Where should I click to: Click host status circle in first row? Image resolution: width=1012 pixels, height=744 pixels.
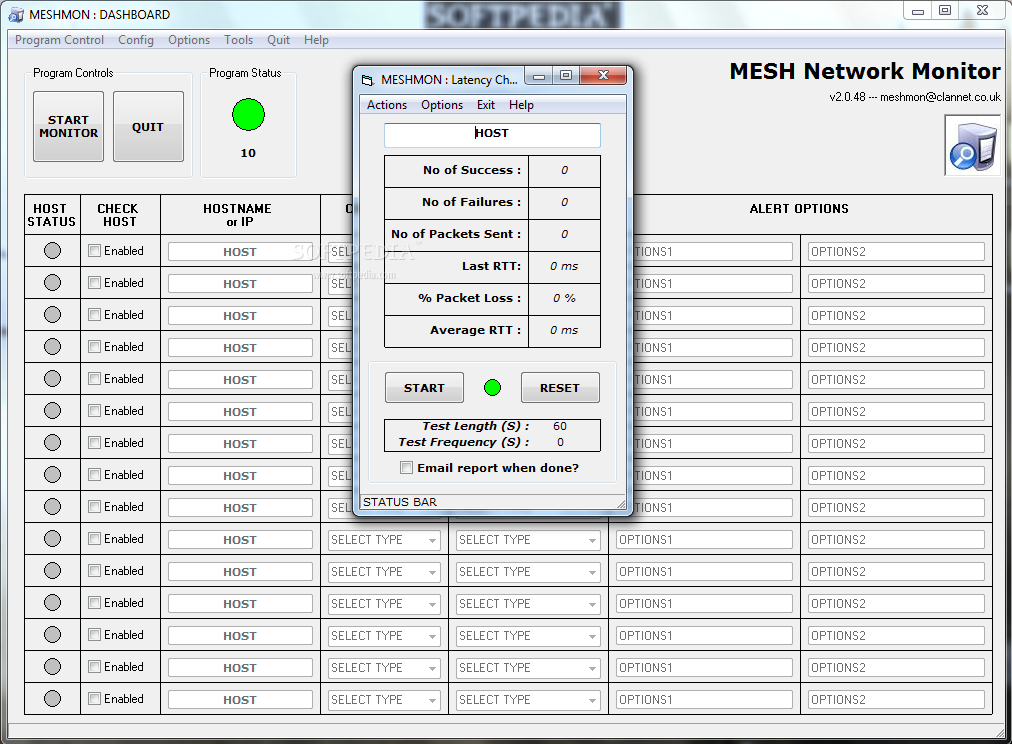52,250
